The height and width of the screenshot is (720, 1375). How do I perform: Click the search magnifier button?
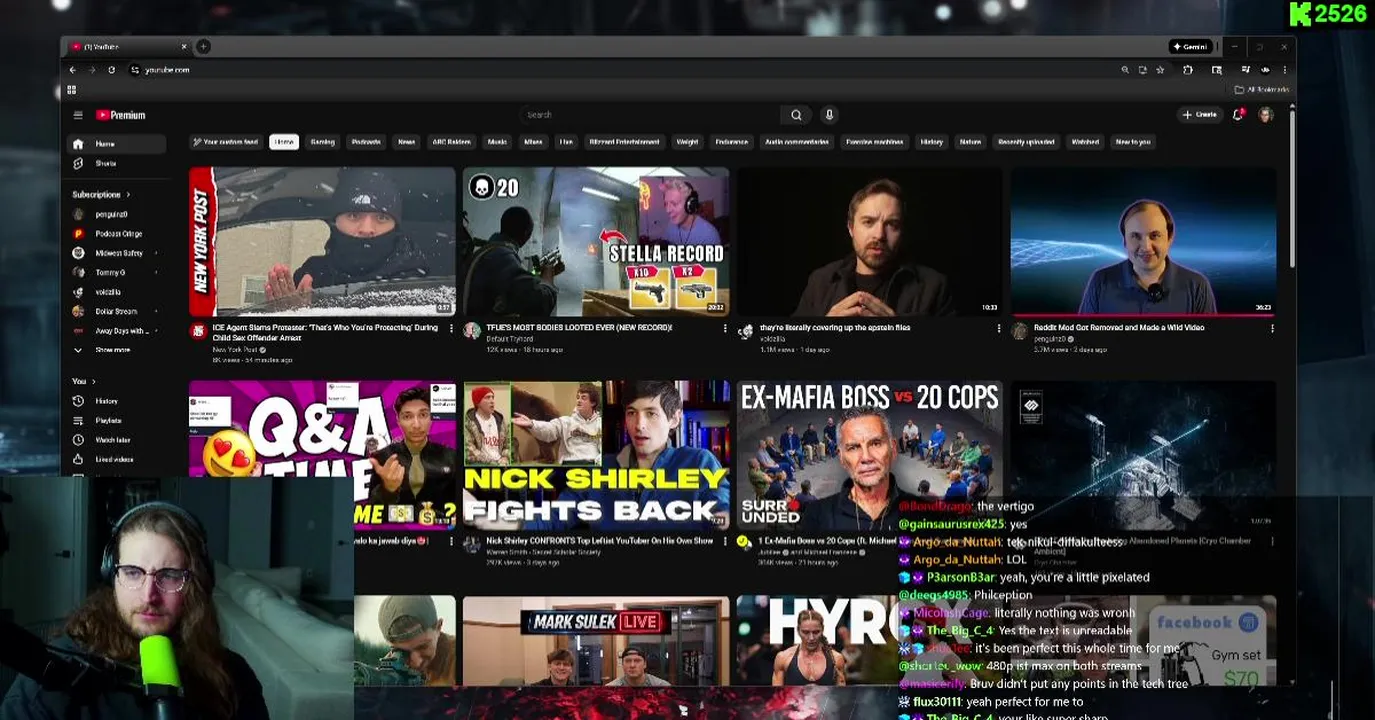[796, 115]
